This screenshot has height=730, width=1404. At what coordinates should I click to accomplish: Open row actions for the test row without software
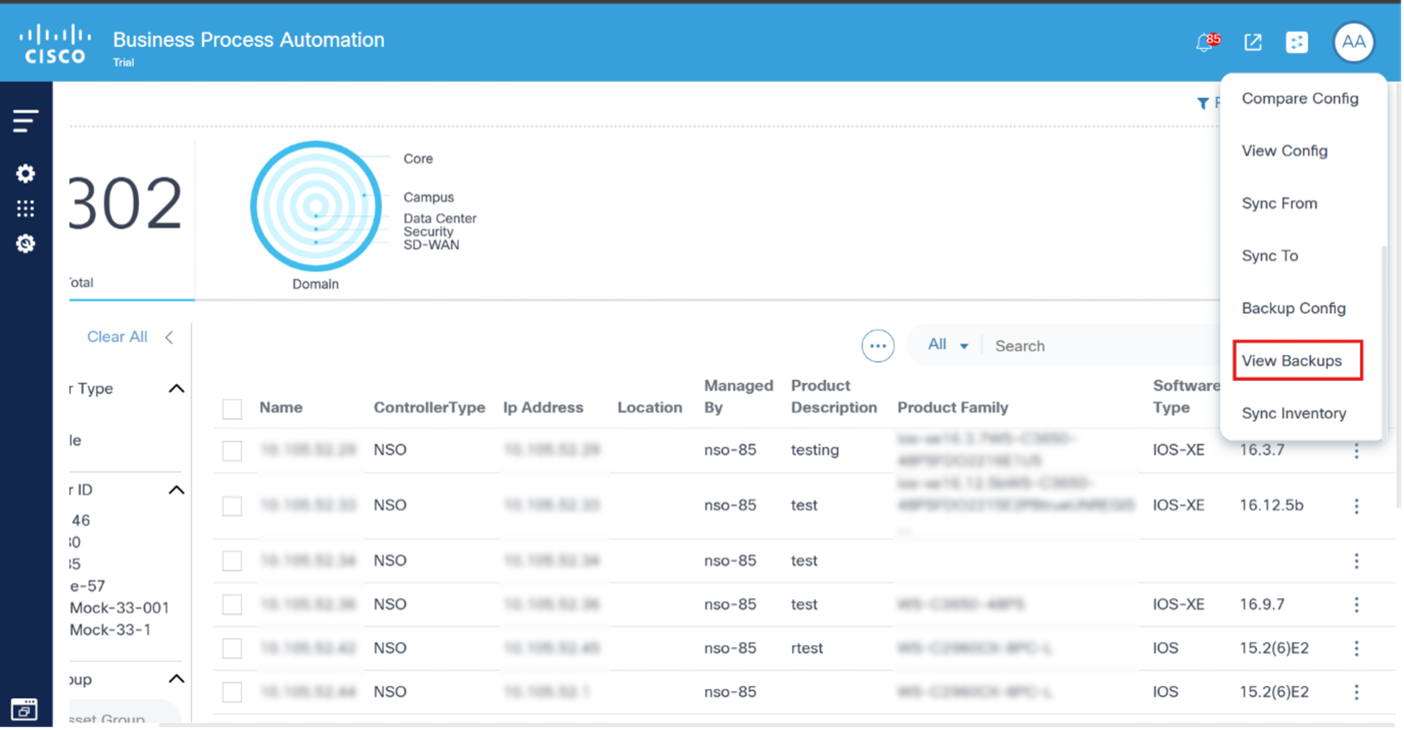[1356, 561]
